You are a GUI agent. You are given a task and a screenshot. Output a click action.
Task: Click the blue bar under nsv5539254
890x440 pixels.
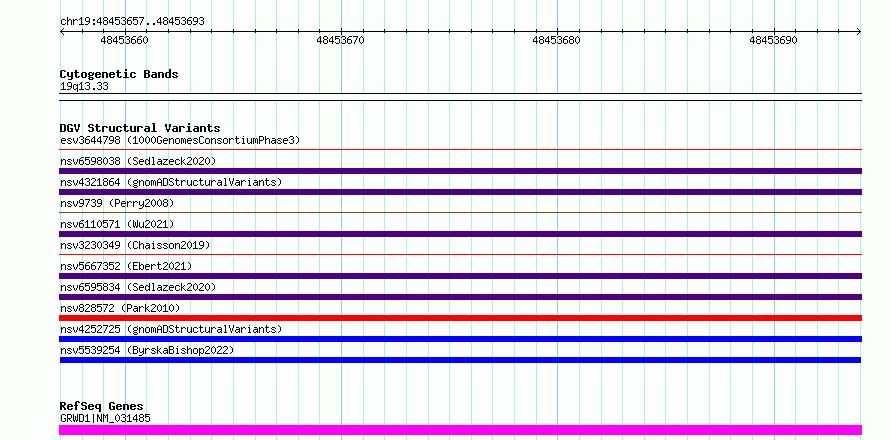pyautogui.click(x=460, y=360)
